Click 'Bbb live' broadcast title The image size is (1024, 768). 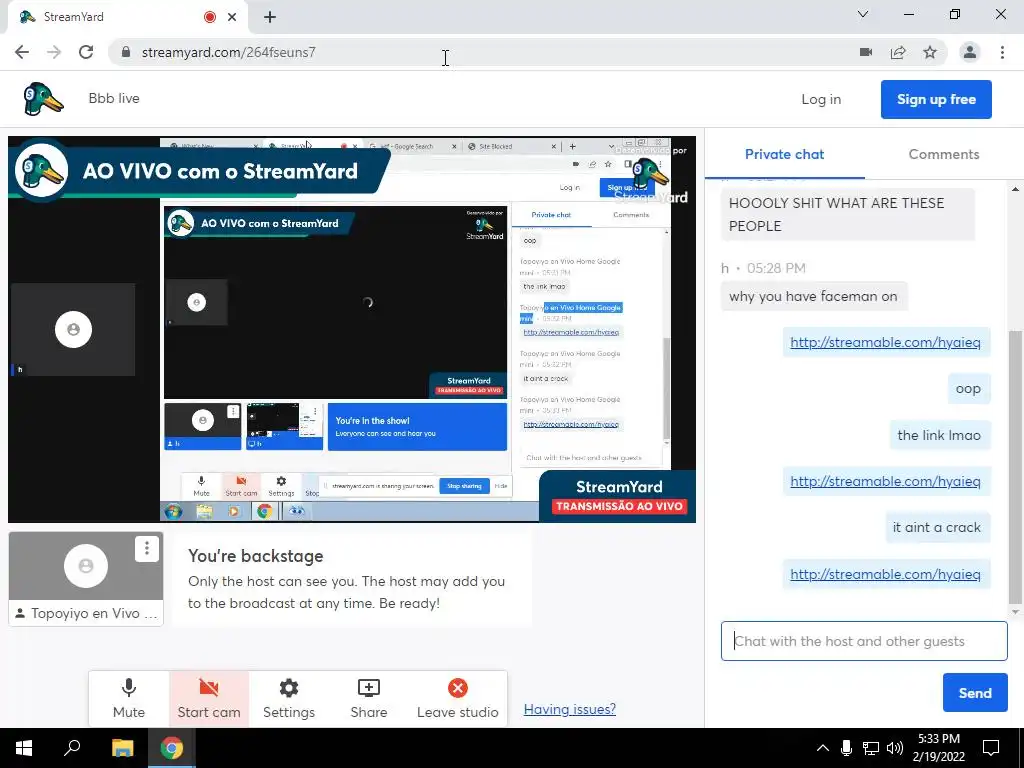(x=114, y=99)
